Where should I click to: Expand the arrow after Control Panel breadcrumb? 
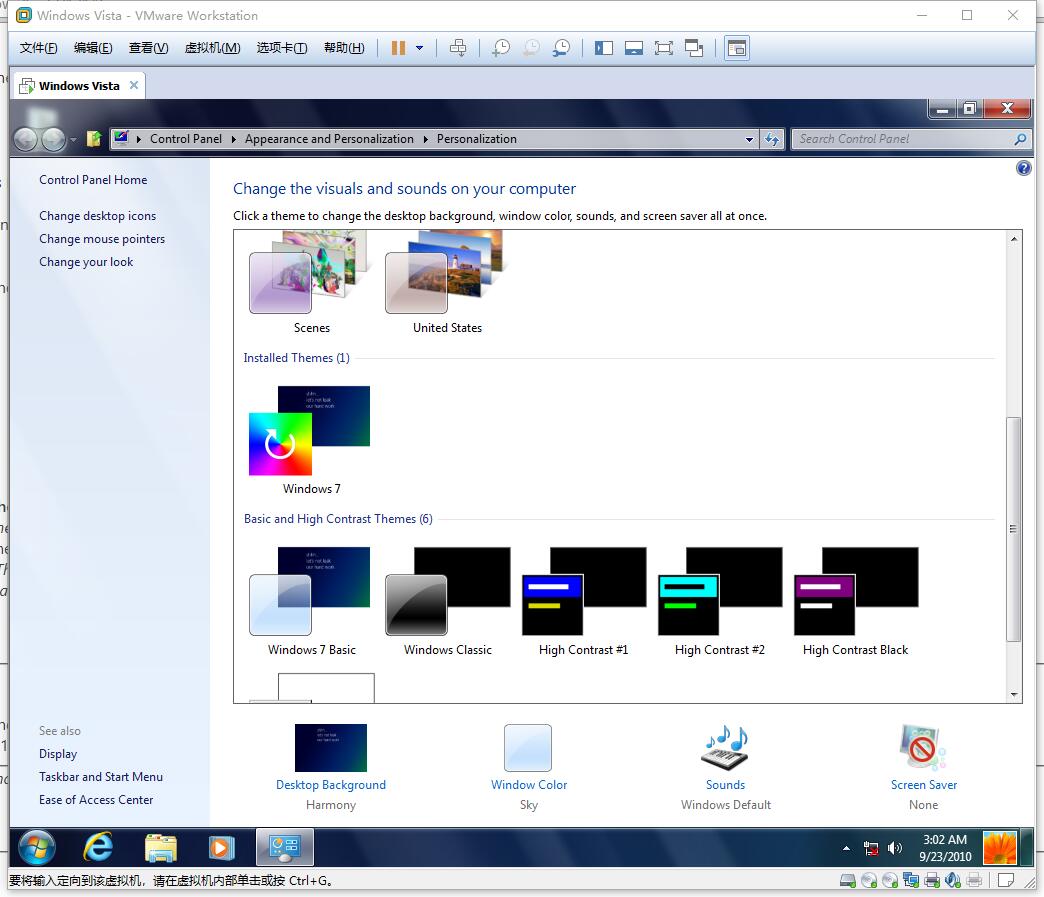point(234,139)
